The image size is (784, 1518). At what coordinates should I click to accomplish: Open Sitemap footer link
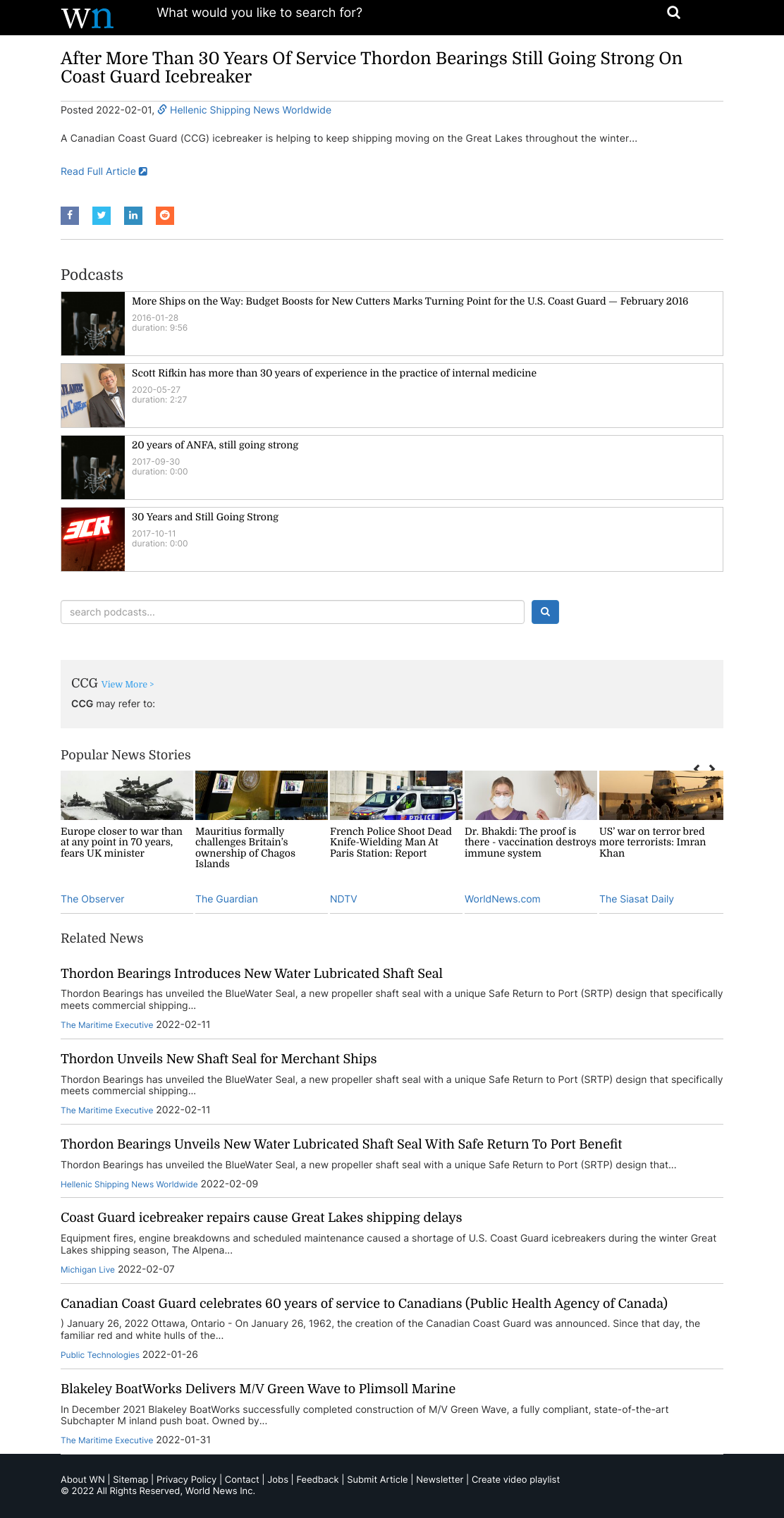pyautogui.click(x=130, y=1480)
